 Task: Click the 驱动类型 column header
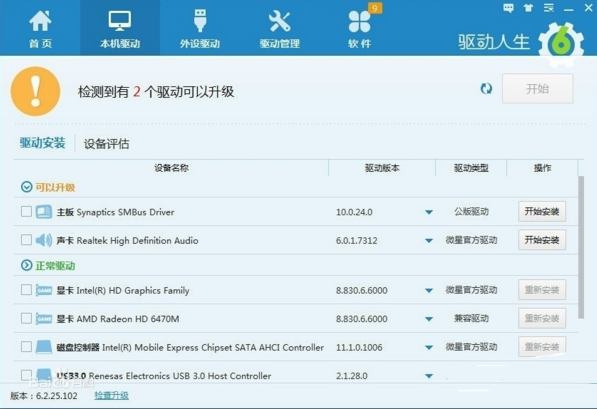point(471,168)
